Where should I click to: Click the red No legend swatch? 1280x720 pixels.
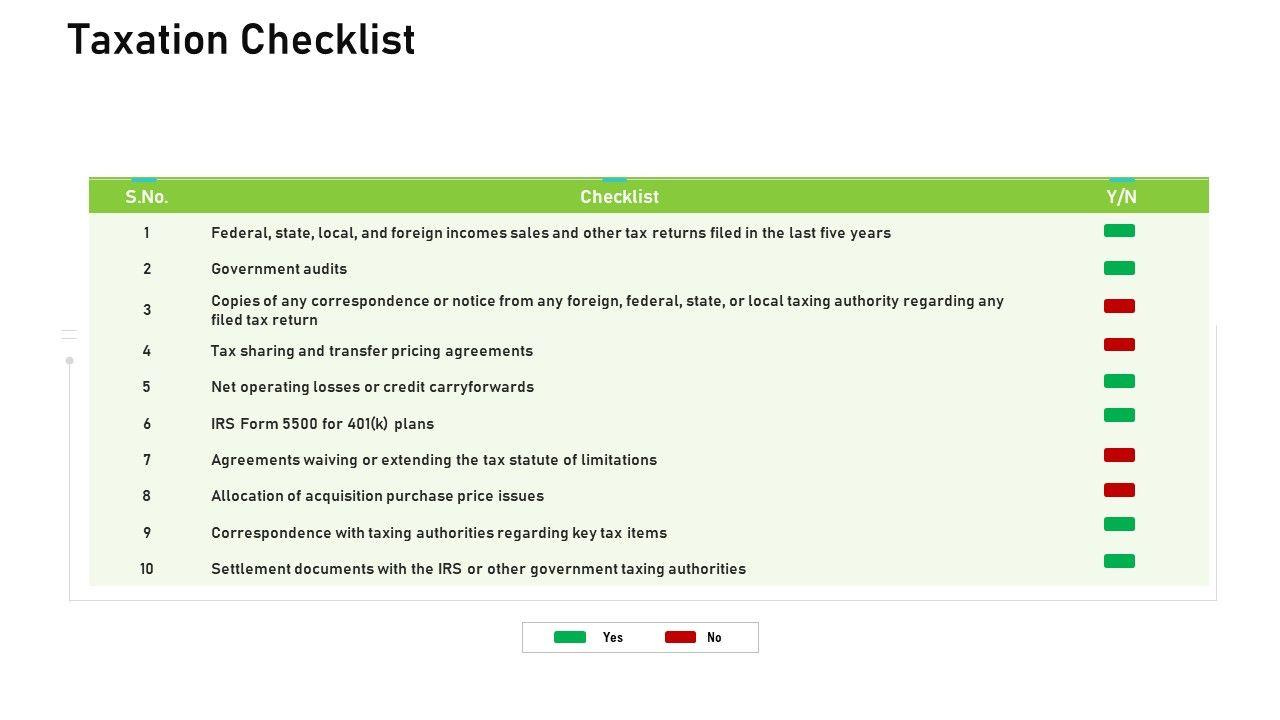coord(680,637)
